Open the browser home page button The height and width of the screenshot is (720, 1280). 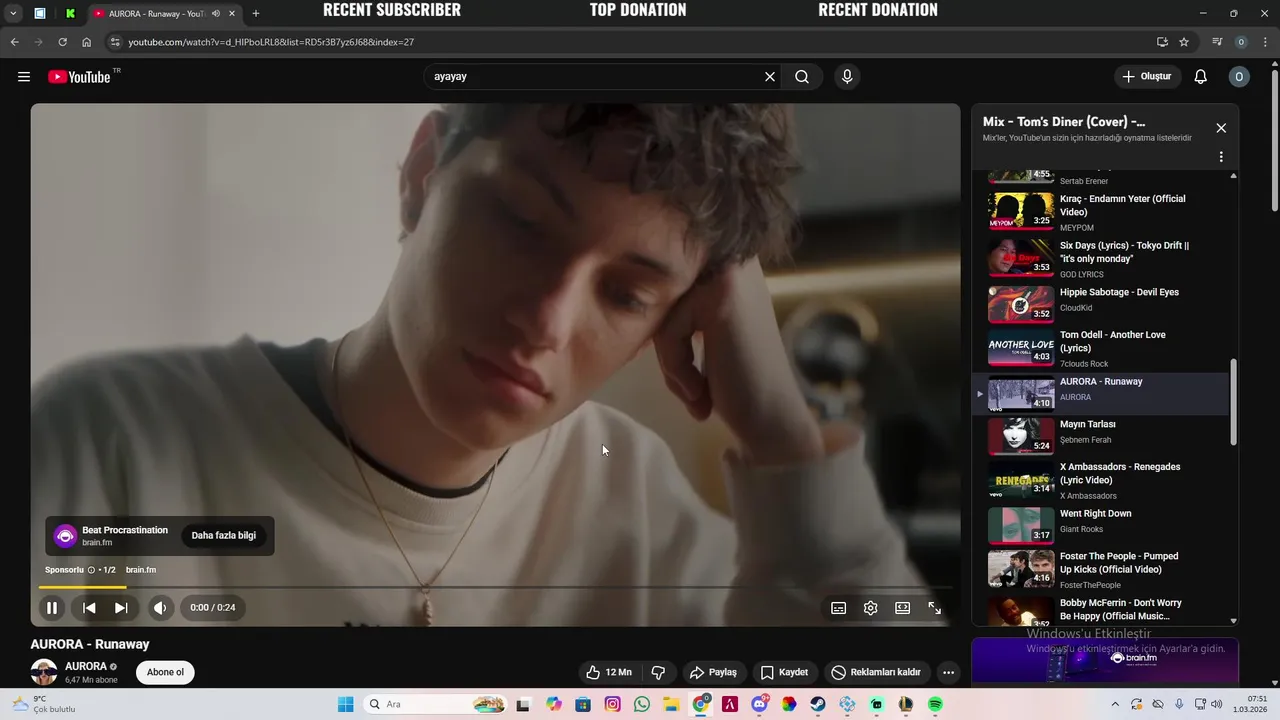pyautogui.click(x=86, y=42)
